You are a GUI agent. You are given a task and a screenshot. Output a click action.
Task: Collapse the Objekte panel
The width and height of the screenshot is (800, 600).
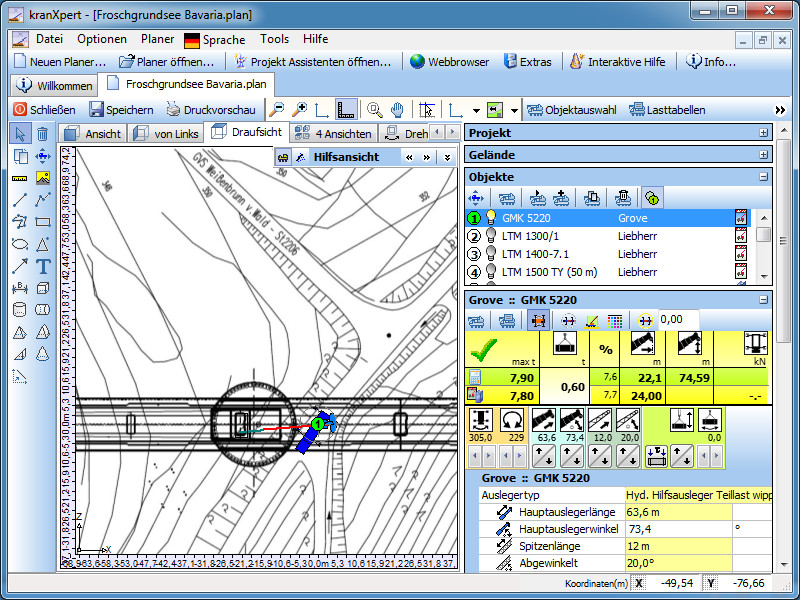(764, 177)
